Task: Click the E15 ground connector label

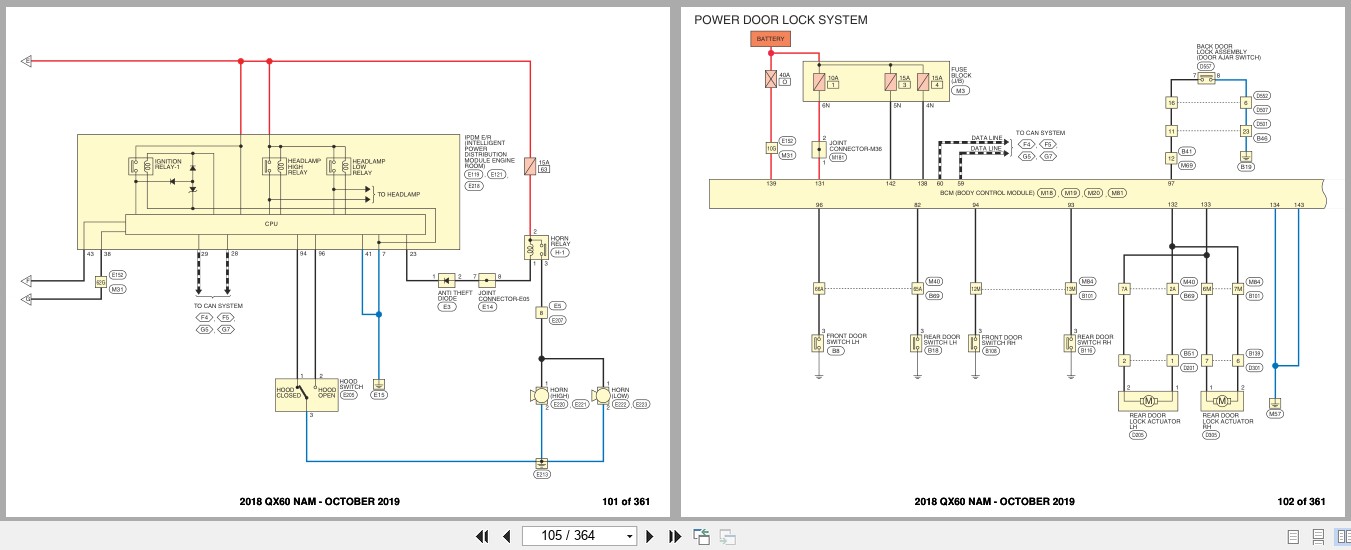Action: coord(379,395)
